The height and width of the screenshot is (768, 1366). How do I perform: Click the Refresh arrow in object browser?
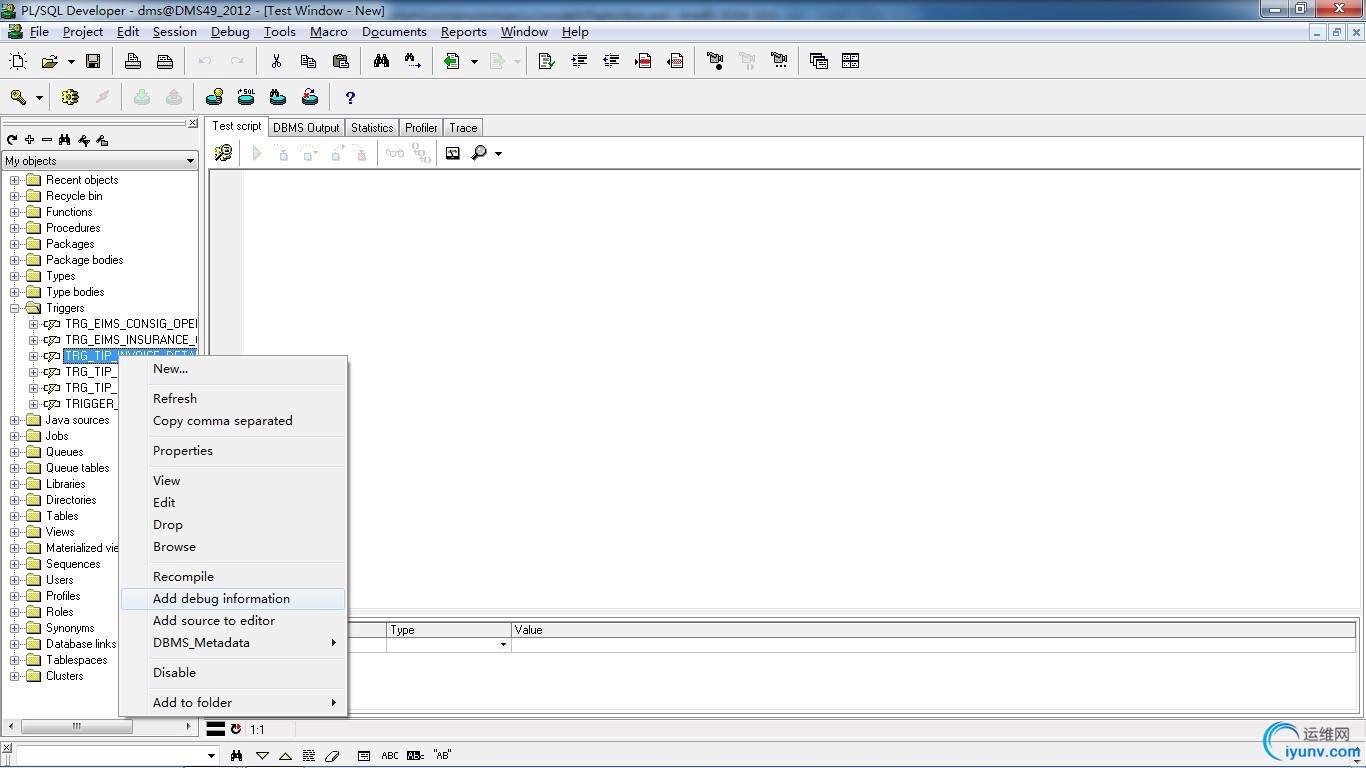tap(12, 140)
